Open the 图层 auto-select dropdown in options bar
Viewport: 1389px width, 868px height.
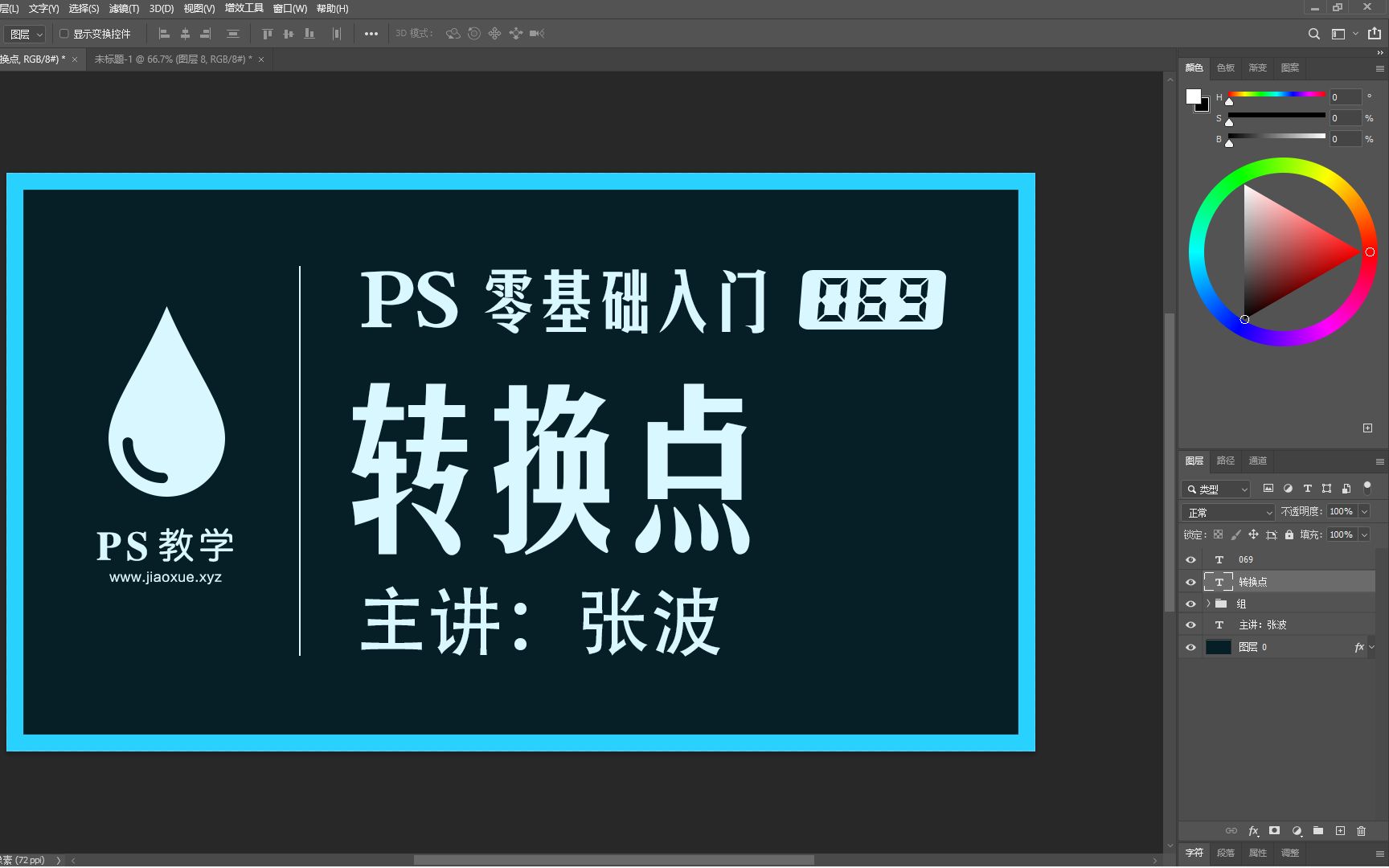click(24, 34)
